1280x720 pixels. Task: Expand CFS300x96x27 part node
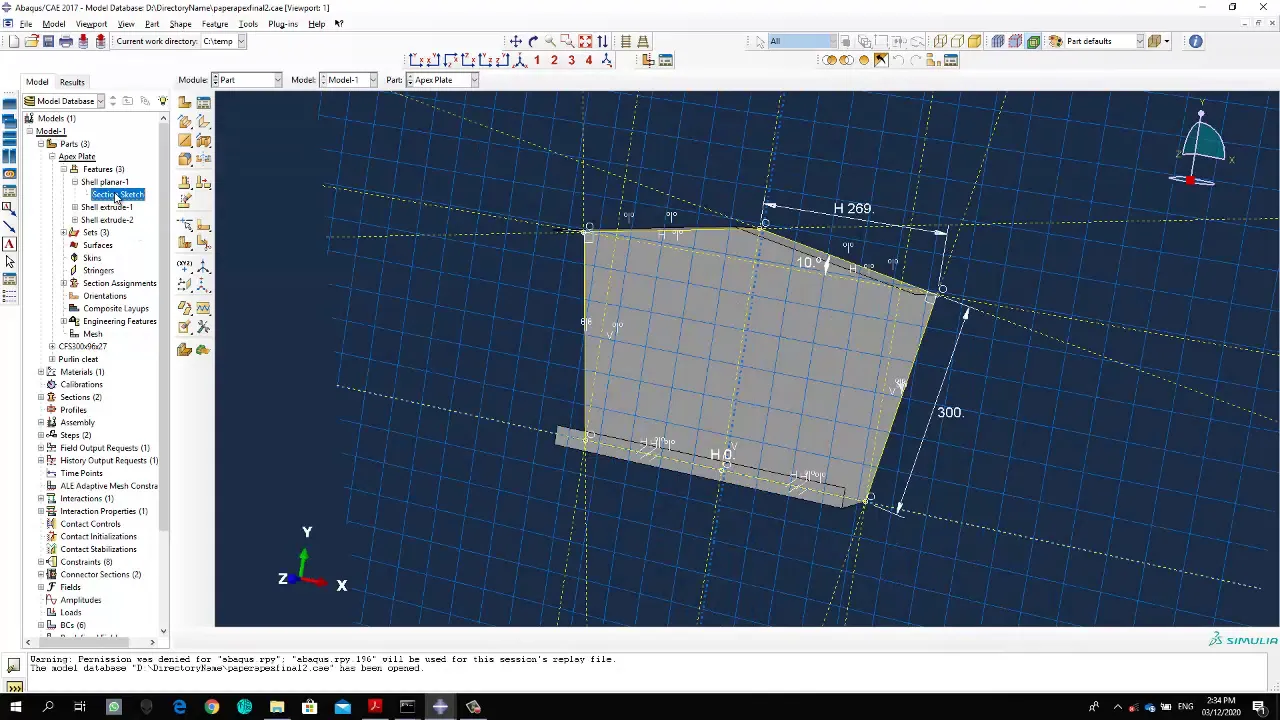click(52, 346)
